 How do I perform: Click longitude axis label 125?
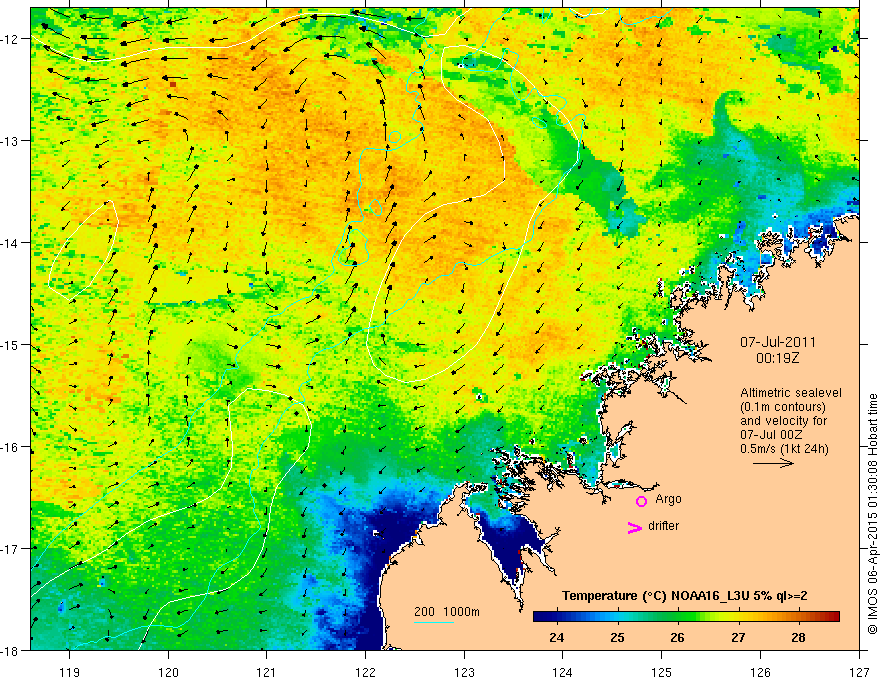coord(662,672)
